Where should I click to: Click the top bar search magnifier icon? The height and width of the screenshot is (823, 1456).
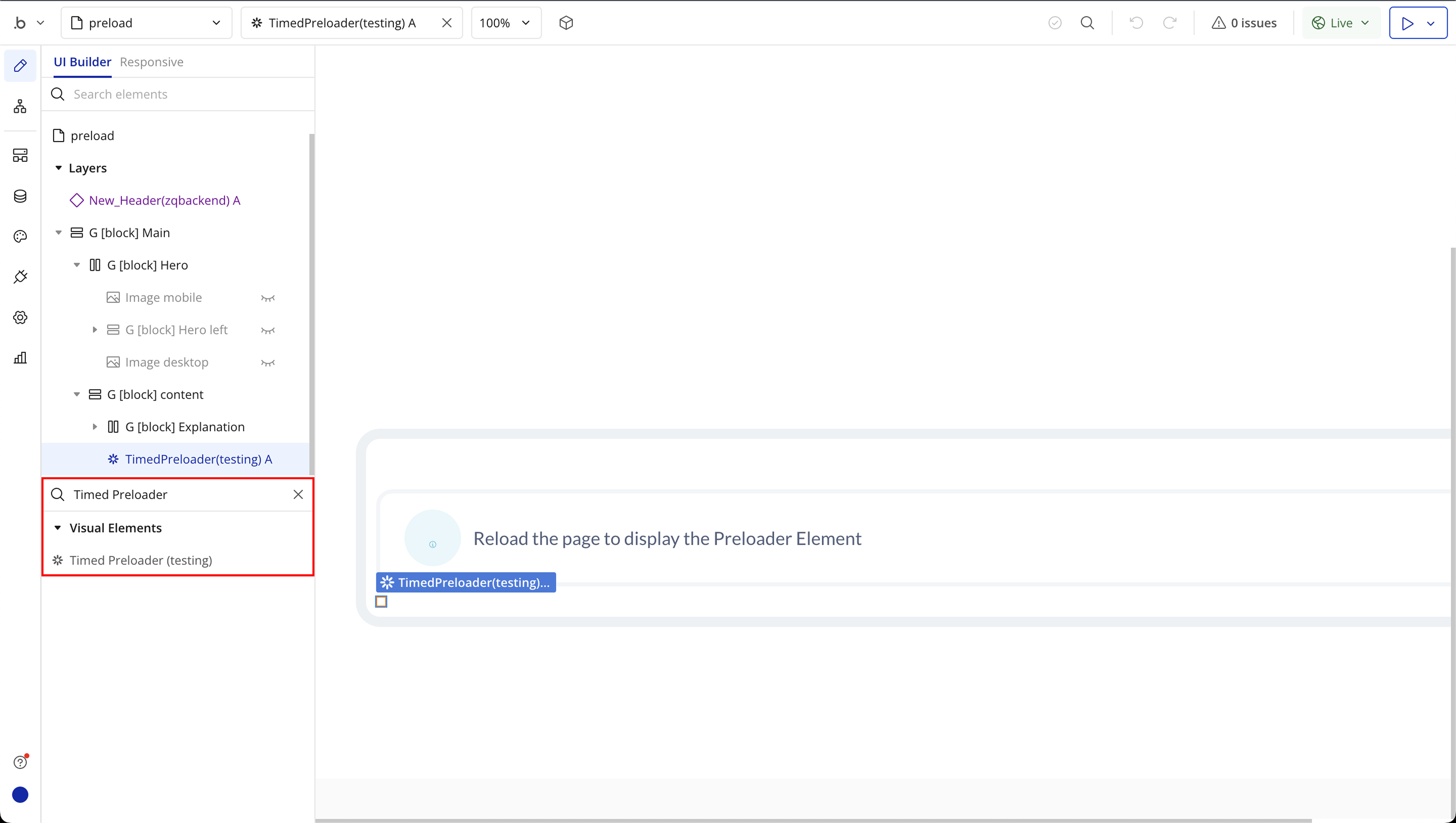1087,23
